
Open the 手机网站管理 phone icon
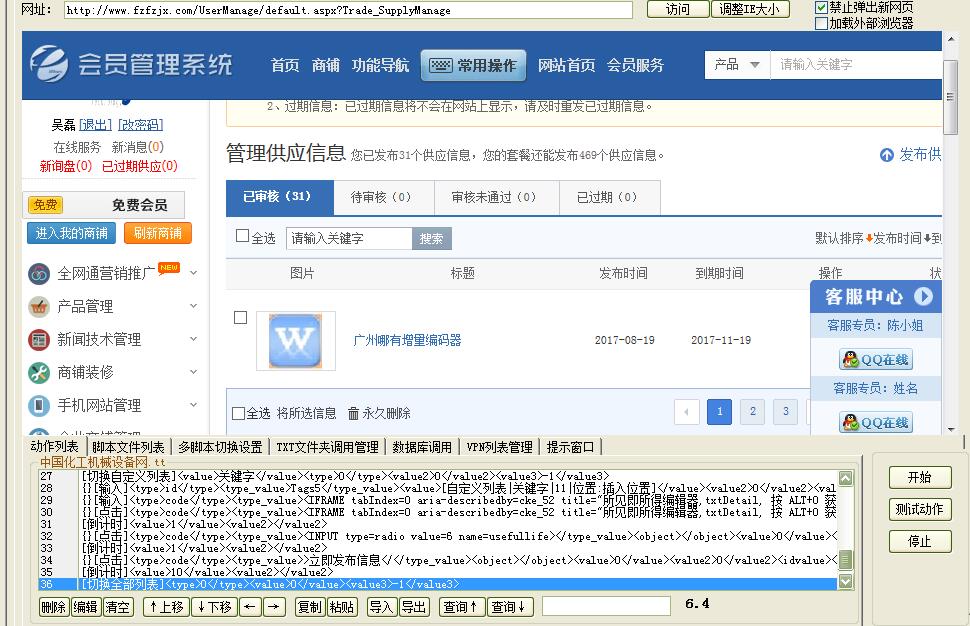39,405
